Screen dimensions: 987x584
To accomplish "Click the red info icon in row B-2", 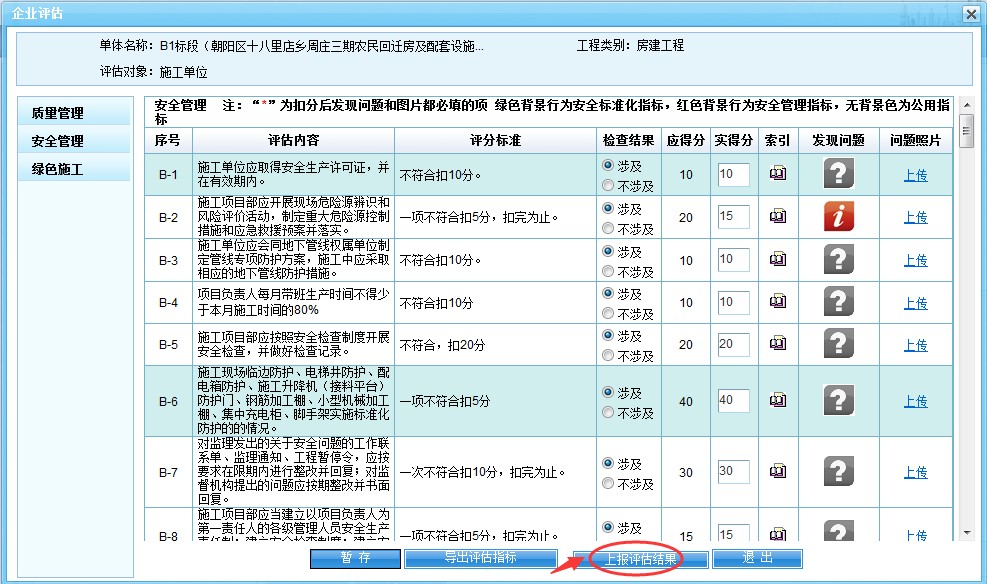I will point(839,217).
